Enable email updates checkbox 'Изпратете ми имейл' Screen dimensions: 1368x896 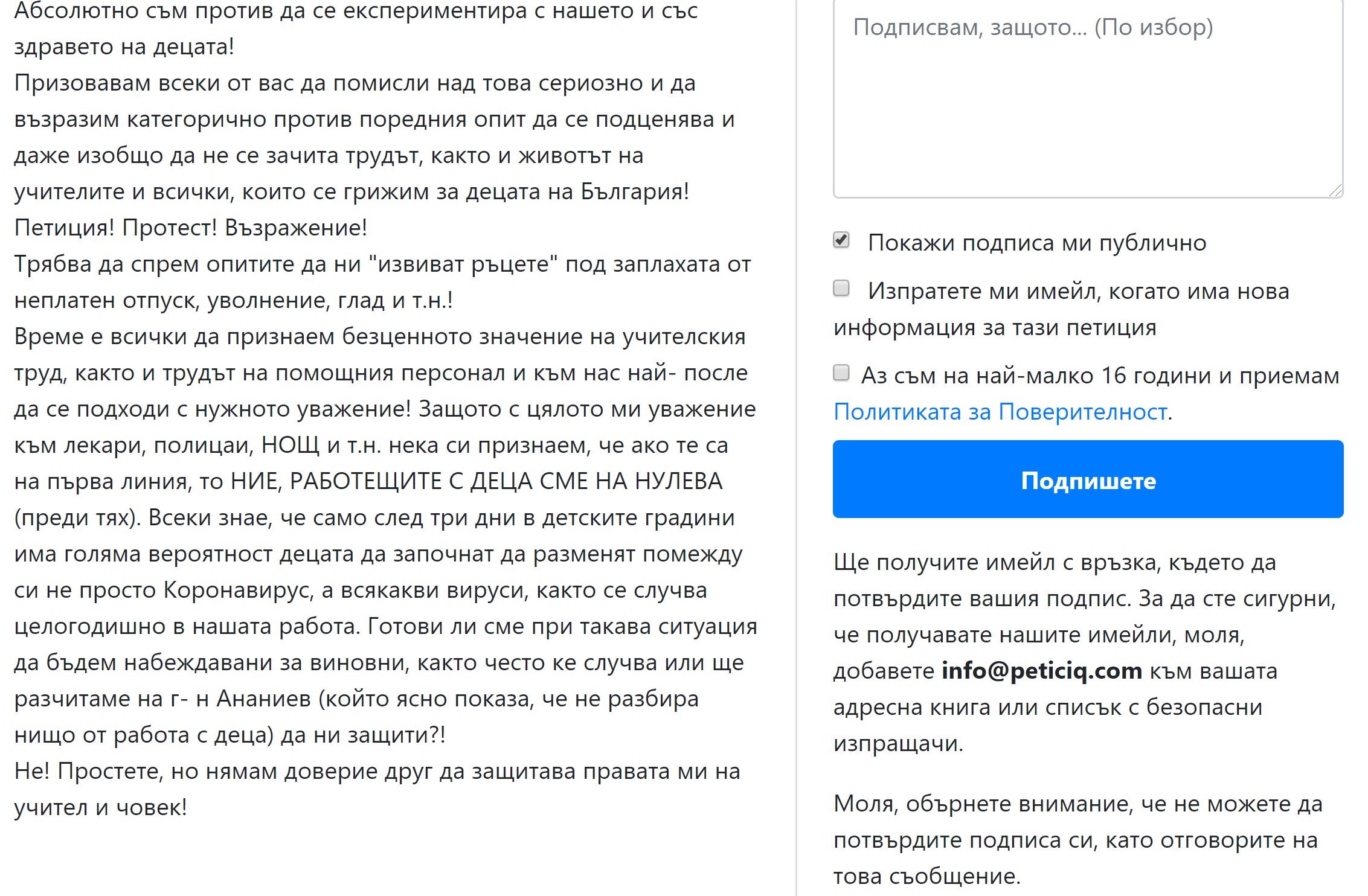pyautogui.click(x=841, y=288)
